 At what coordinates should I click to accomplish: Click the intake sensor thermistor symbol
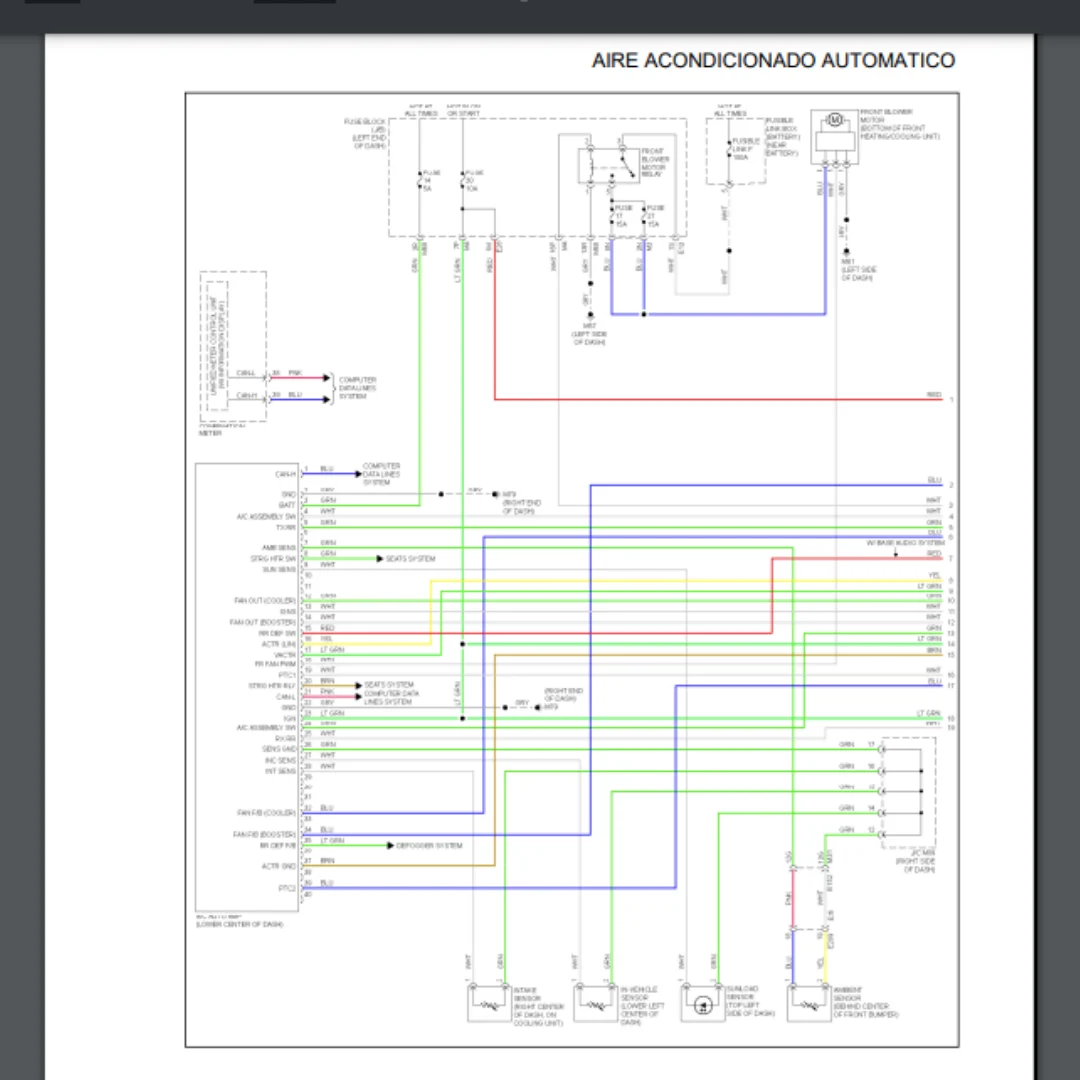tap(490, 1006)
